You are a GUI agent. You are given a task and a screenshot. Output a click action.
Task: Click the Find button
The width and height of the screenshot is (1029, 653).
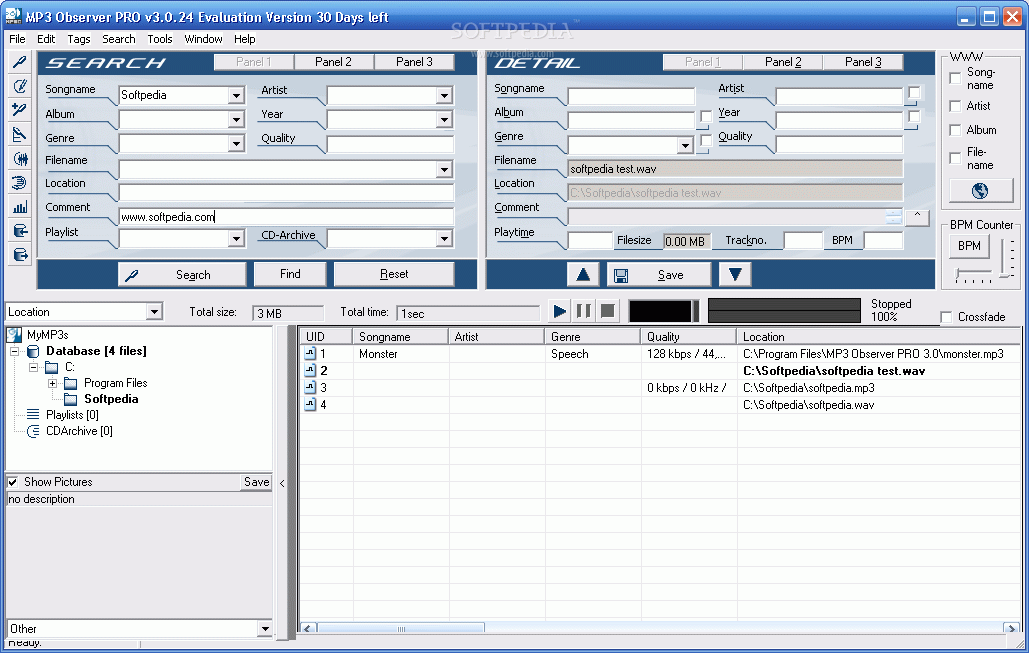tap(290, 274)
